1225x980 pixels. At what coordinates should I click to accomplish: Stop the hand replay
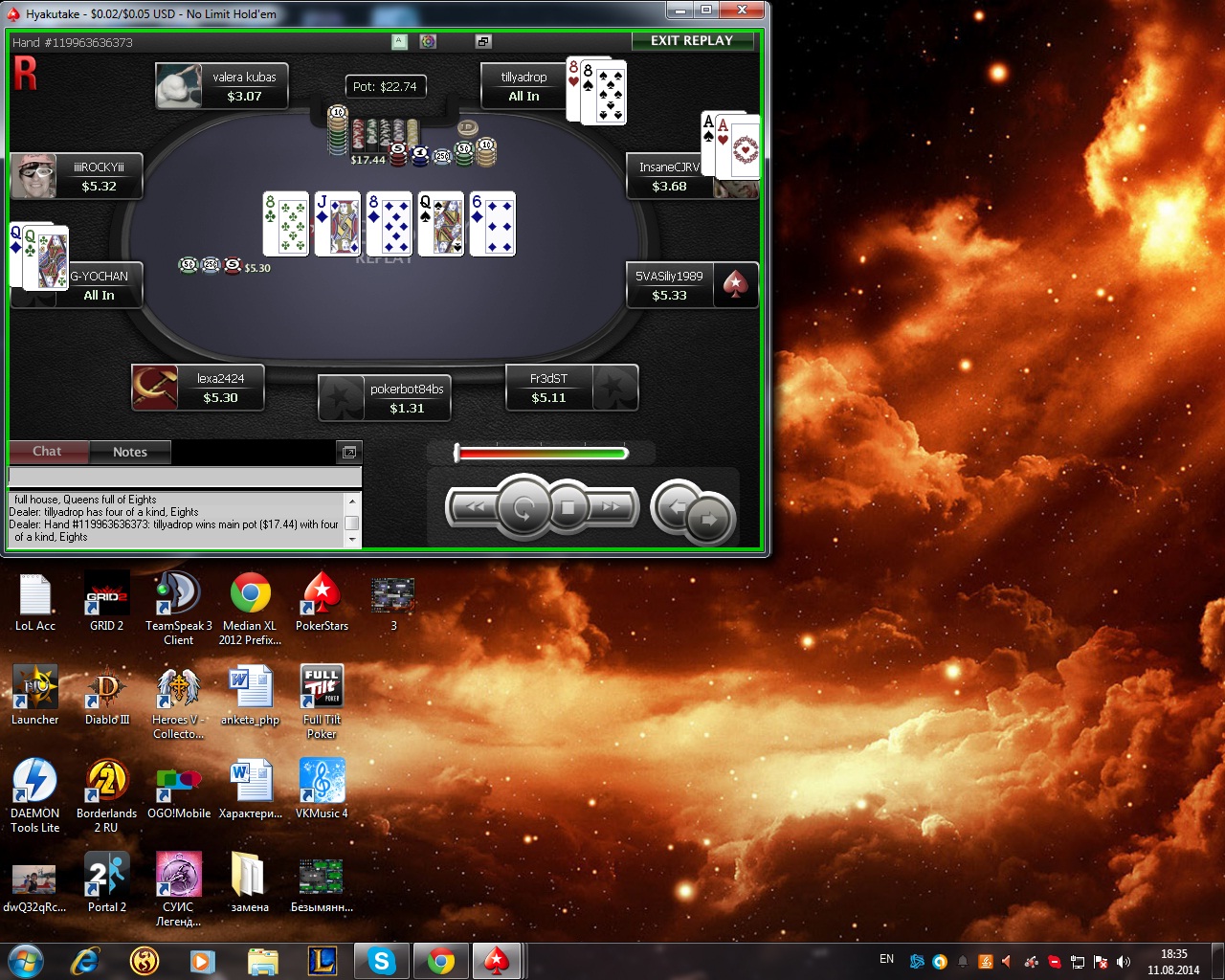click(568, 508)
